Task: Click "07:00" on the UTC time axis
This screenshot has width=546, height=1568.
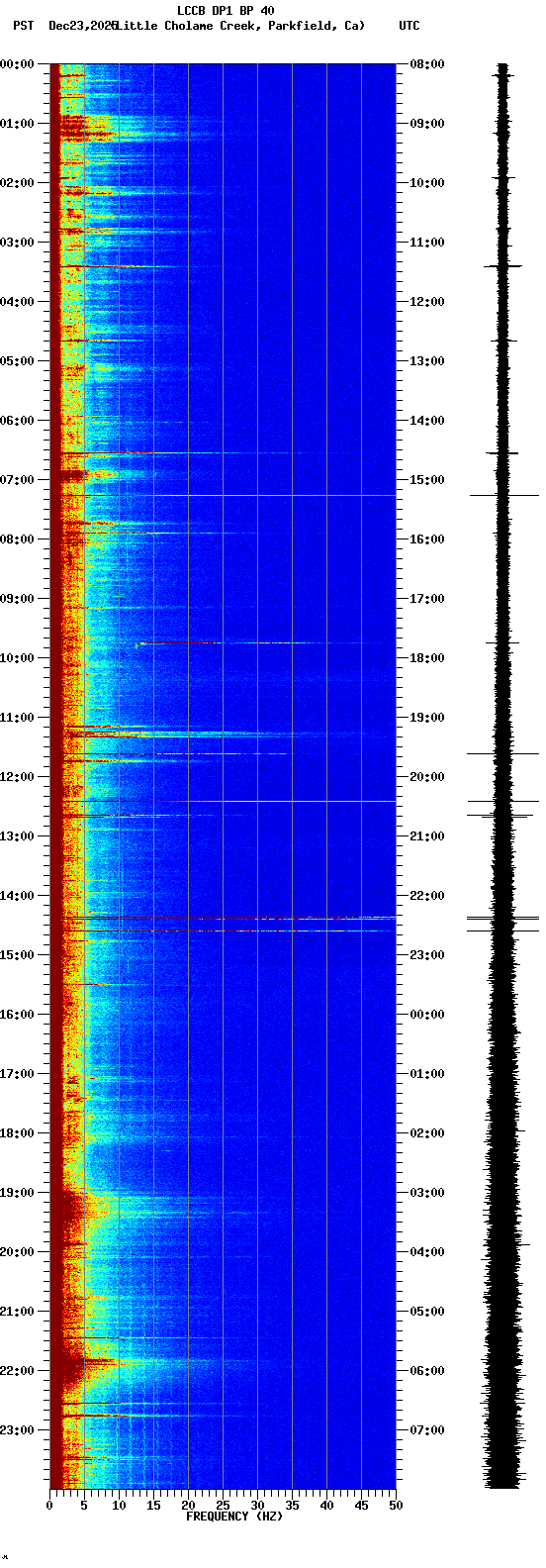Action: point(427,1430)
